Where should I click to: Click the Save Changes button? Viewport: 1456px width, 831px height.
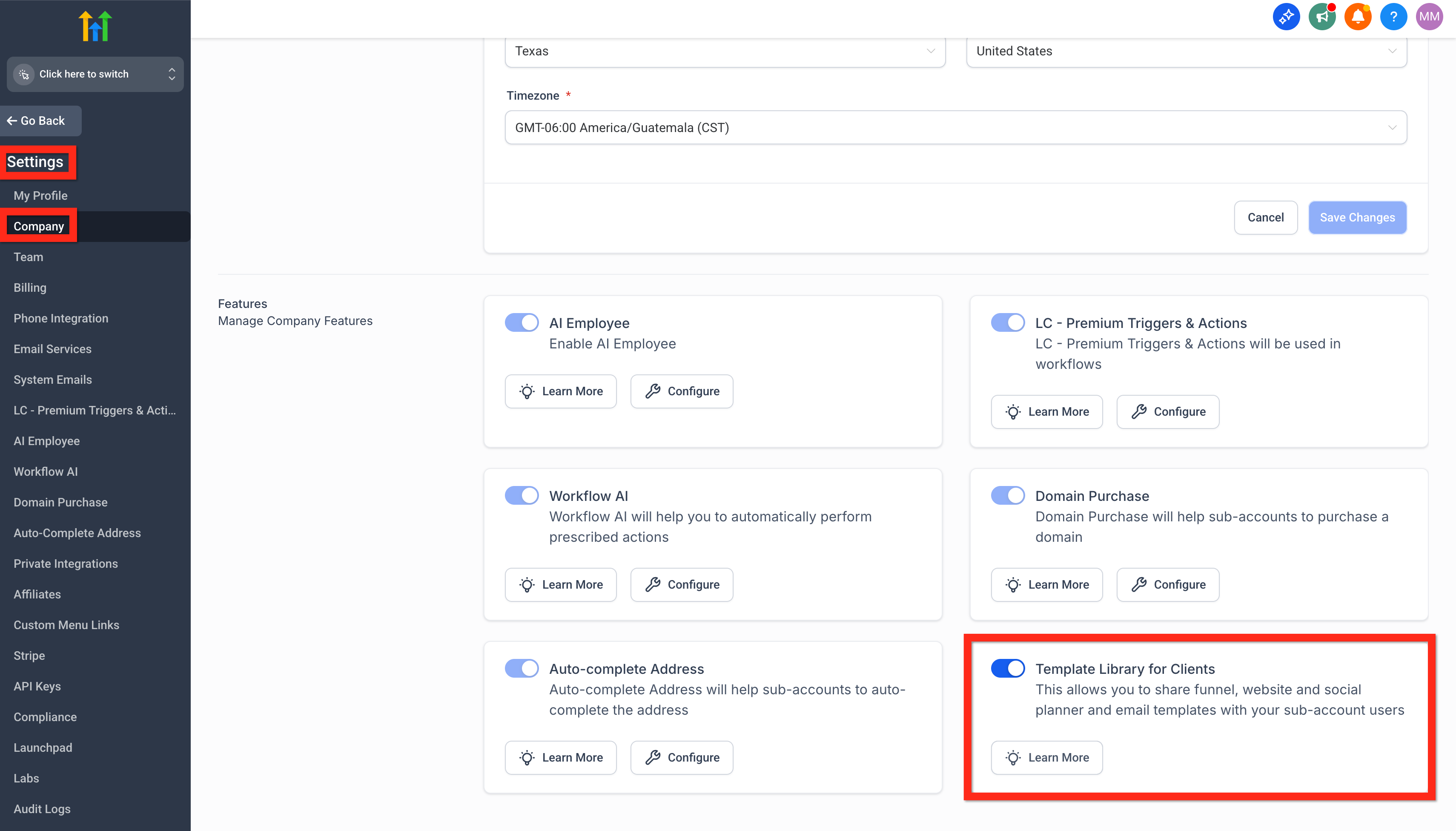[x=1357, y=218]
